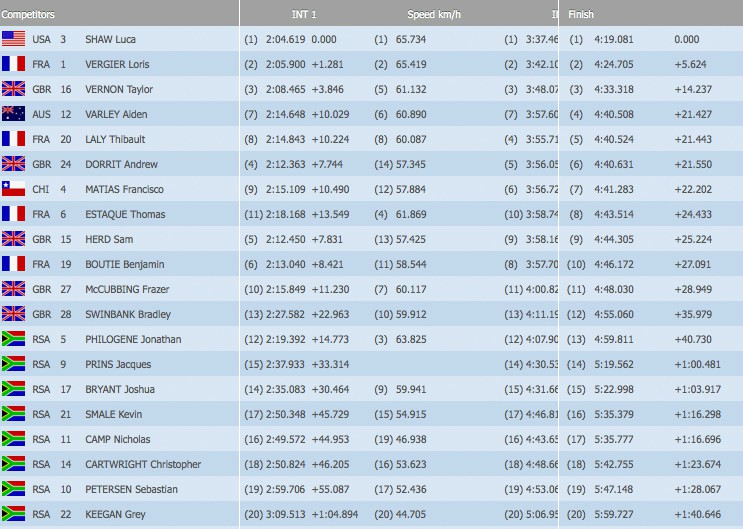This screenshot has width=743, height=529.
Task: Sort by the Competitors column header
Action: tap(29, 14)
